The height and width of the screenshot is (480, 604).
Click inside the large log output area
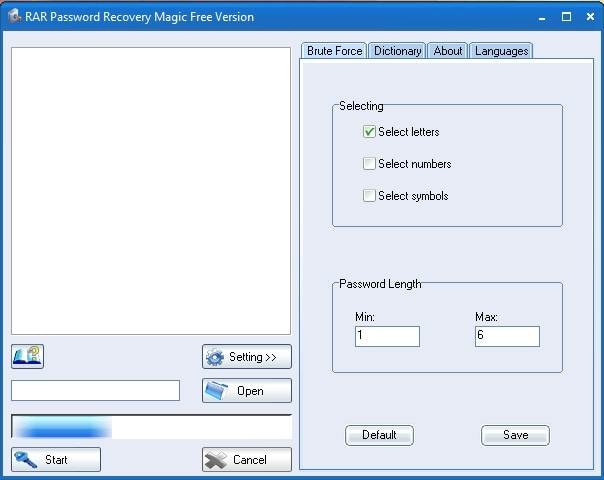(x=151, y=191)
